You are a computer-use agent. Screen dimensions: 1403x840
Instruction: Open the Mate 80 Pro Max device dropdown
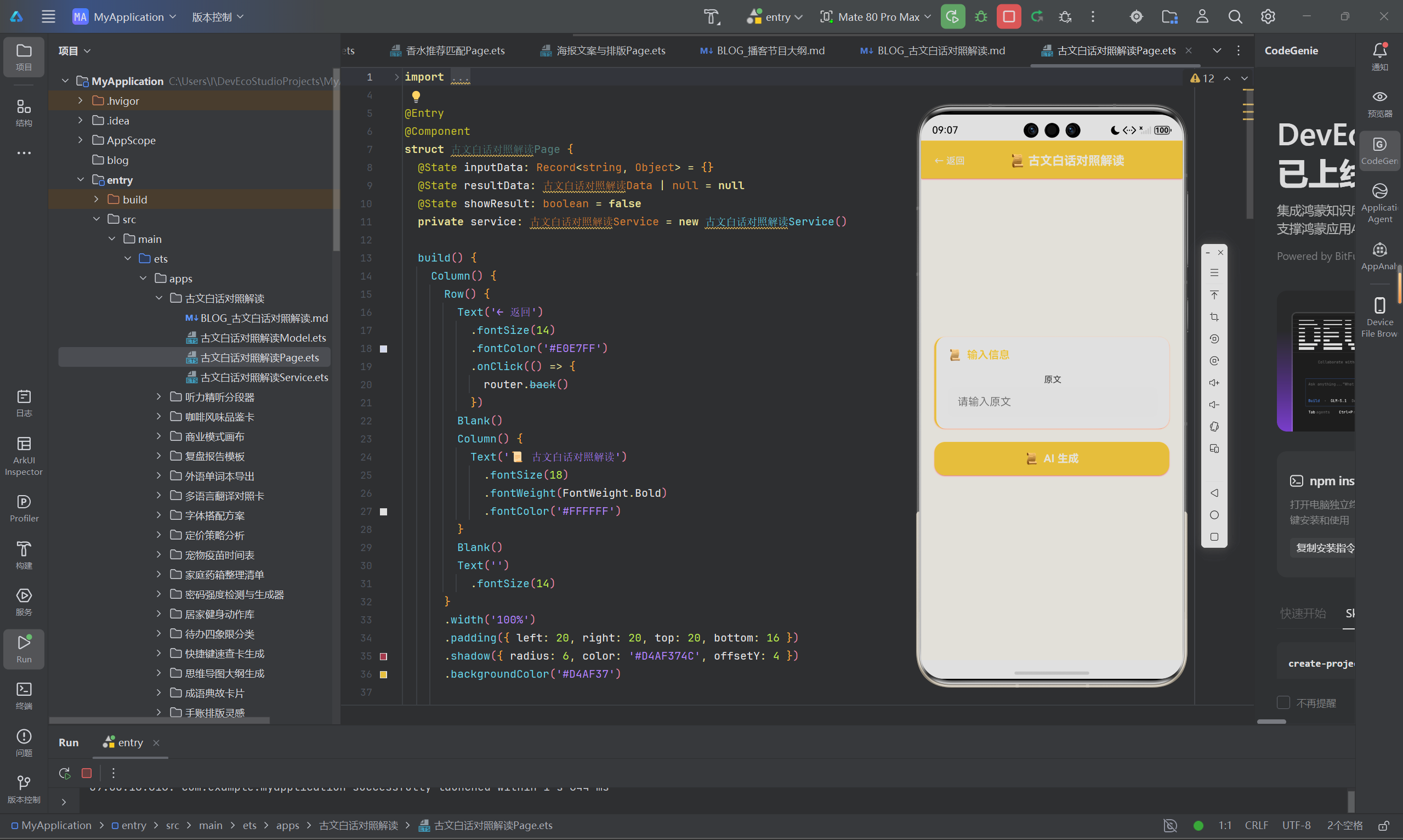[x=875, y=17]
